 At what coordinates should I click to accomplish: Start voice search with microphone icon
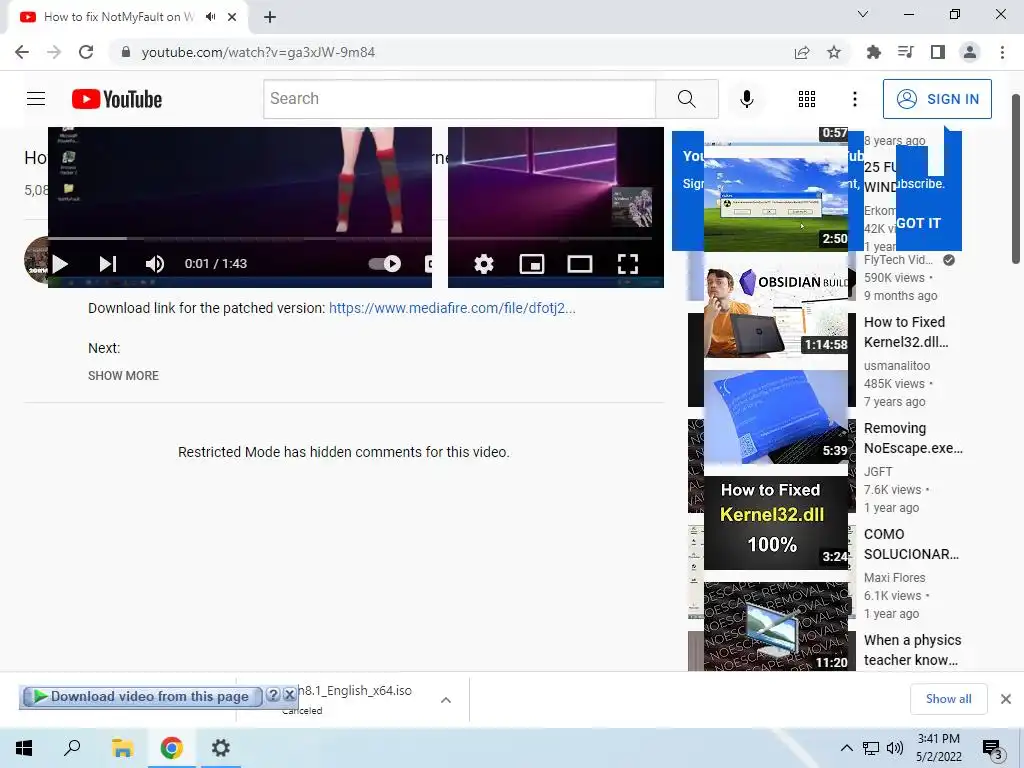tap(746, 99)
